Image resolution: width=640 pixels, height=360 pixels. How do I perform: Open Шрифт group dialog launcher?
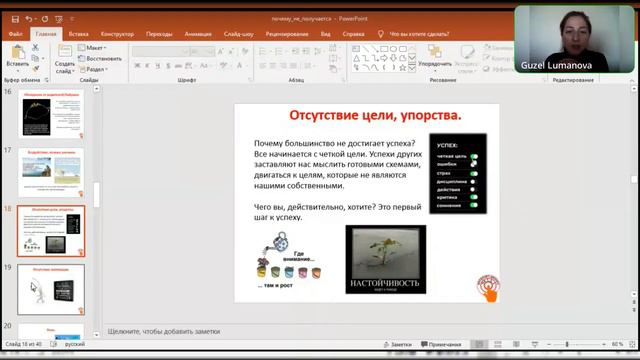point(250,80)
